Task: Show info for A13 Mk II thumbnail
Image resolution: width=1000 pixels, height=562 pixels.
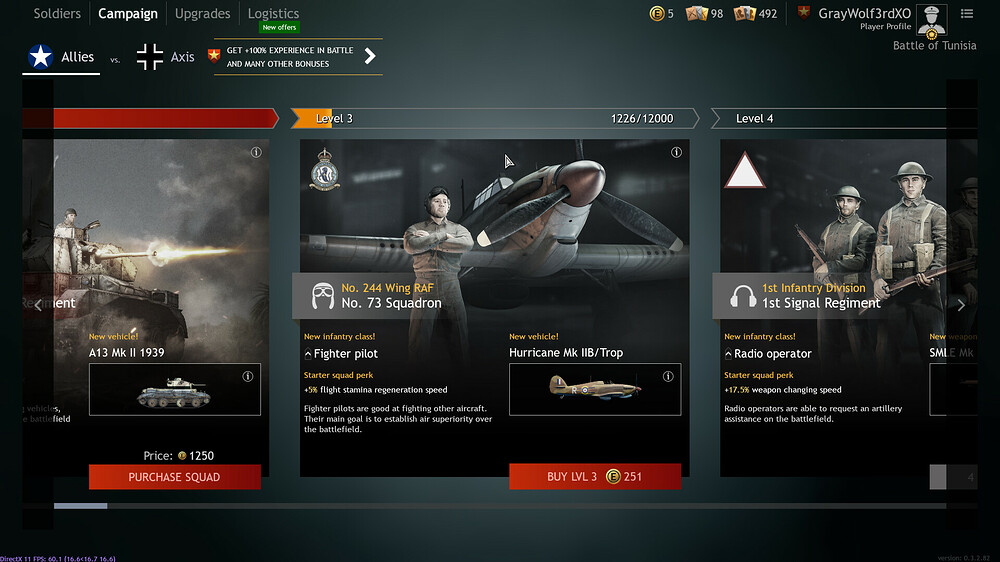Action: point(247,376)
